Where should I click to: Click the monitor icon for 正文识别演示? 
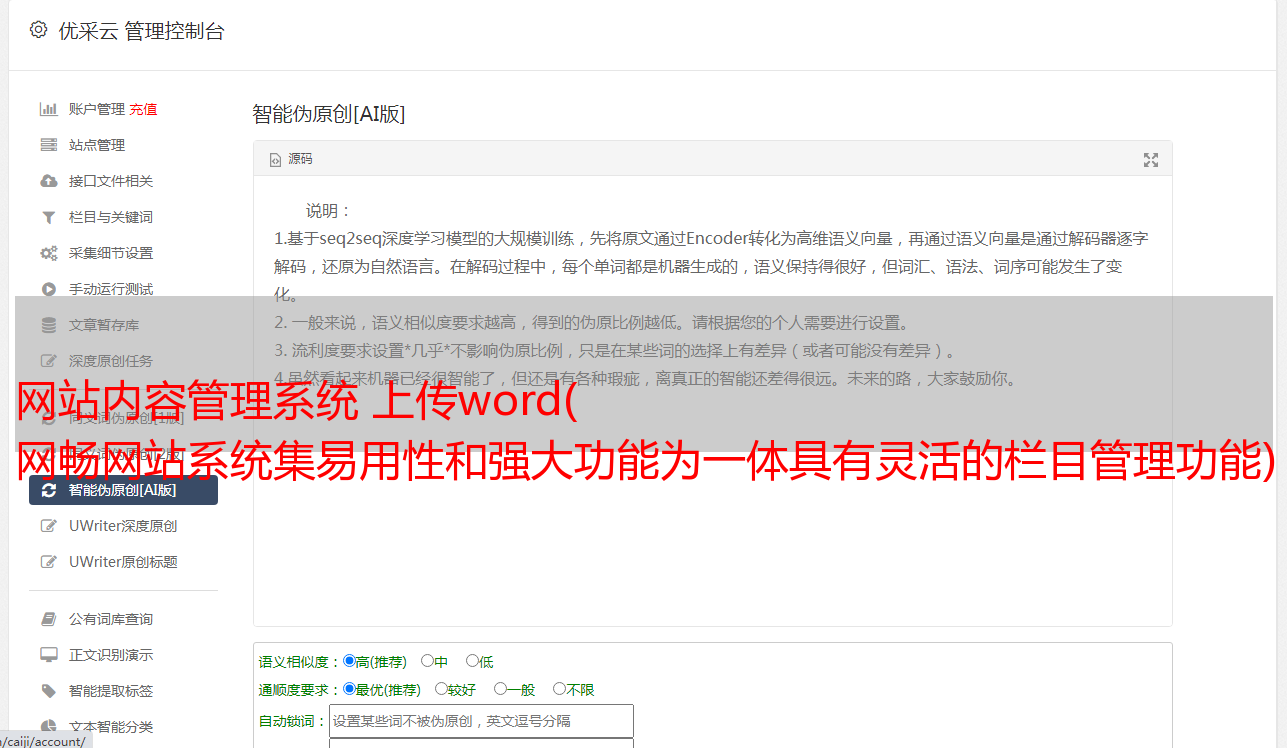tap(48, 655)
